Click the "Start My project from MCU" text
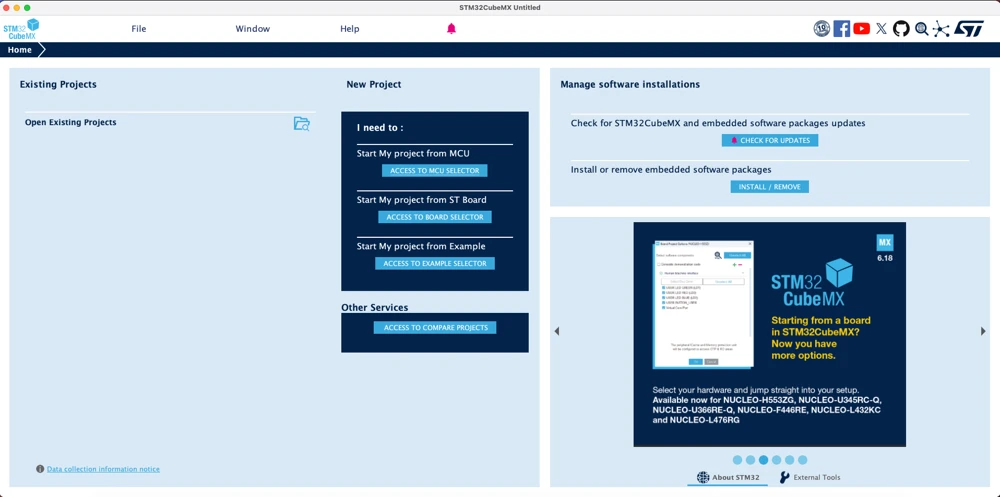This screenshot has height=497, width=1000. click(413, 153)
